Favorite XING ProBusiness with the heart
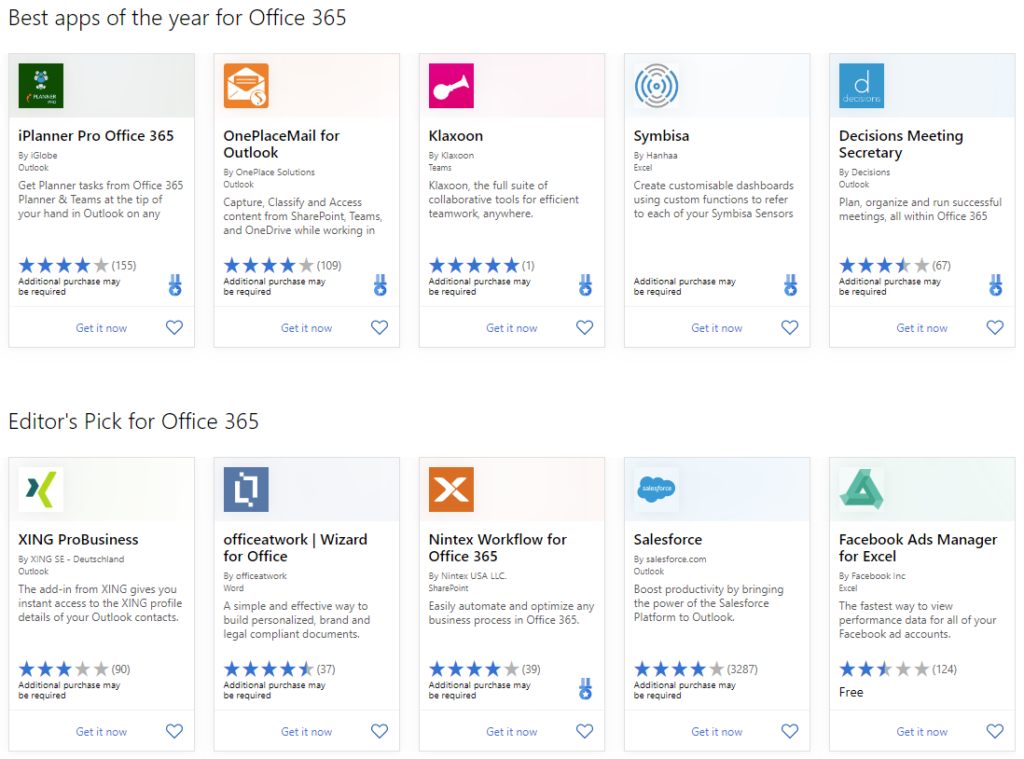Image resolution: width=1024 pixels, height=759 pixels. click(174, 731)
